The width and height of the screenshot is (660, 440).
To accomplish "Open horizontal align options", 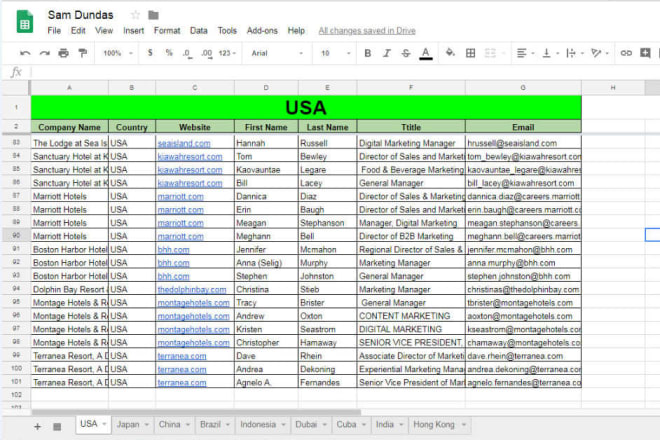I will [x=525, y=53].
